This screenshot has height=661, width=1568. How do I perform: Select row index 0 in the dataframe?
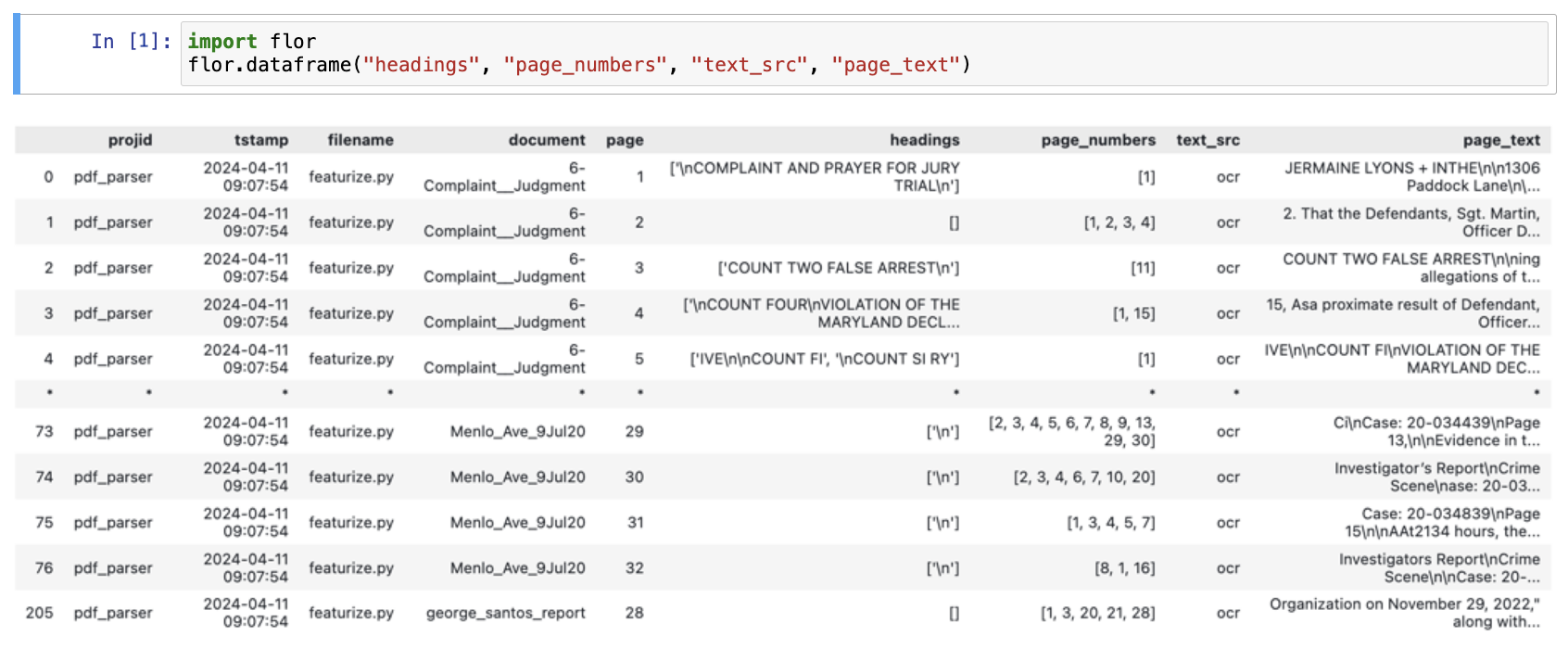point(48,176)
